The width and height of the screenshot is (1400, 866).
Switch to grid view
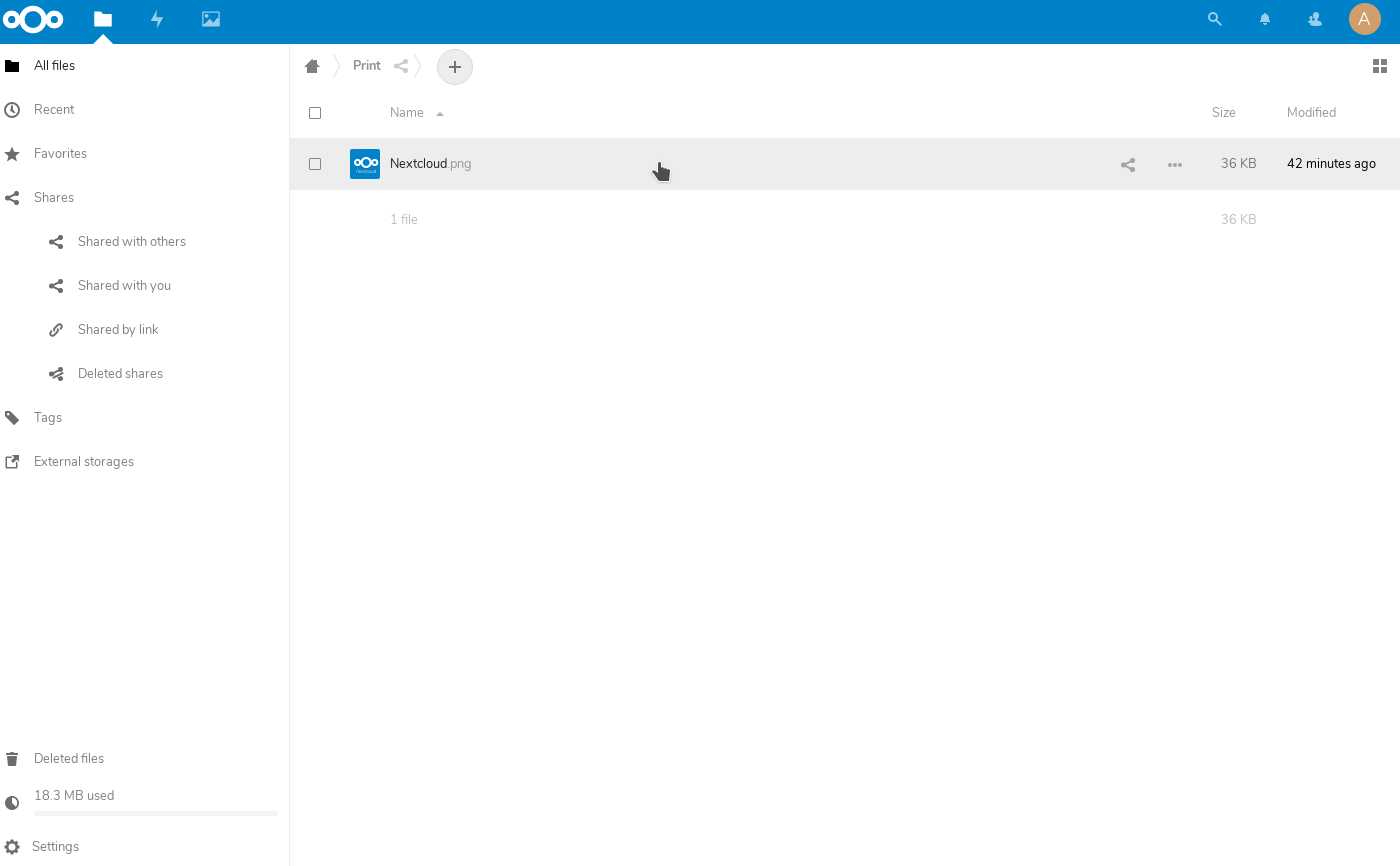click(1380, 66)
